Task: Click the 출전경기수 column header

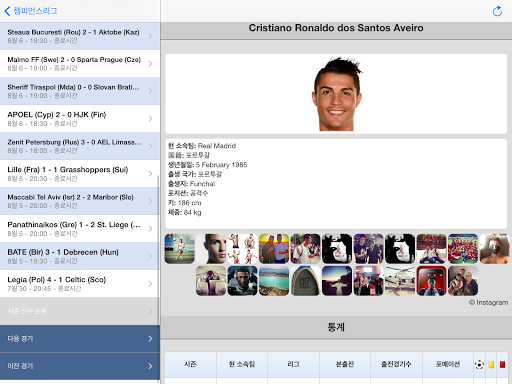Action: (396, 364)
